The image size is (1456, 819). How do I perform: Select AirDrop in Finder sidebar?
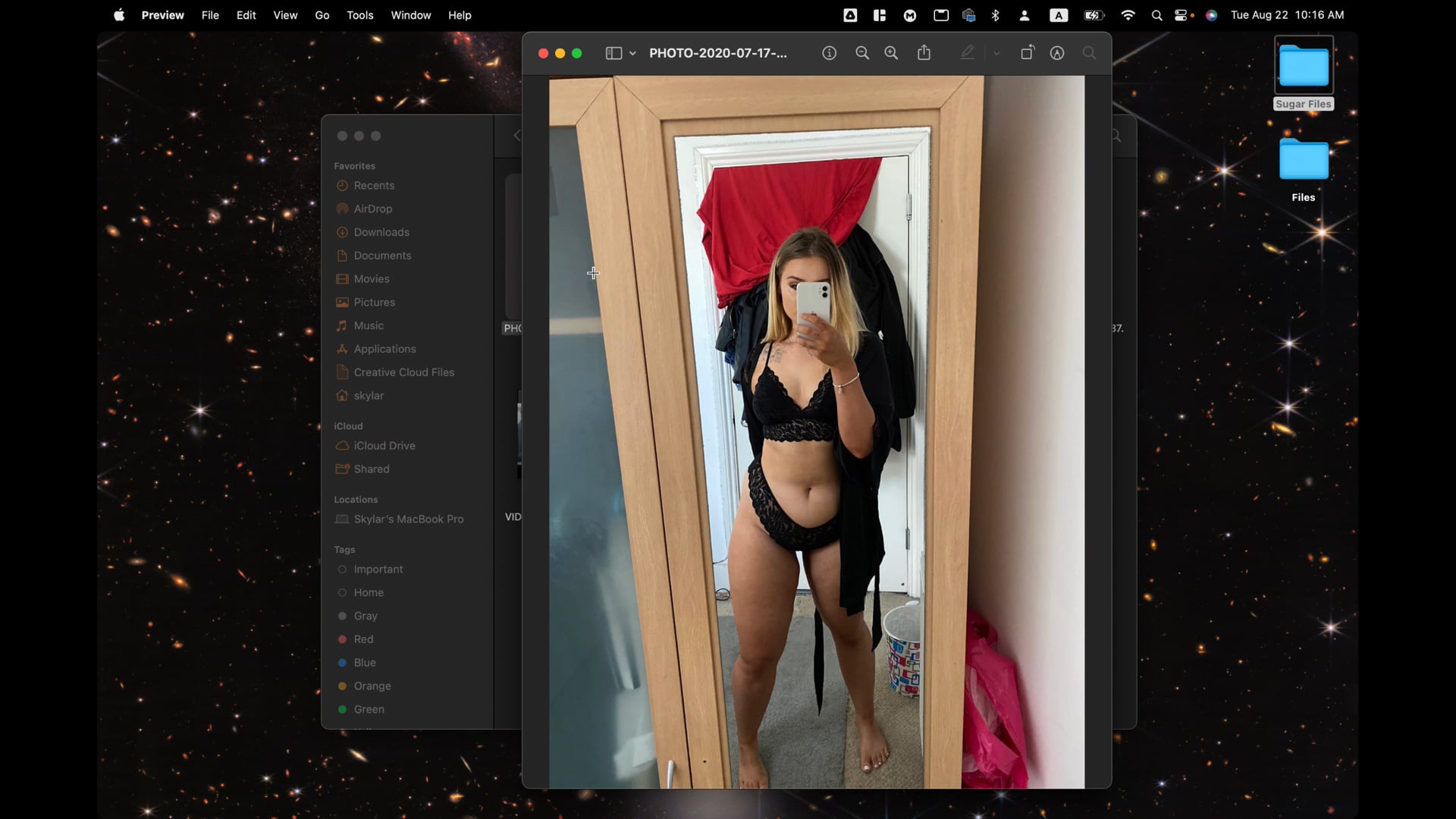click(372, 209)
